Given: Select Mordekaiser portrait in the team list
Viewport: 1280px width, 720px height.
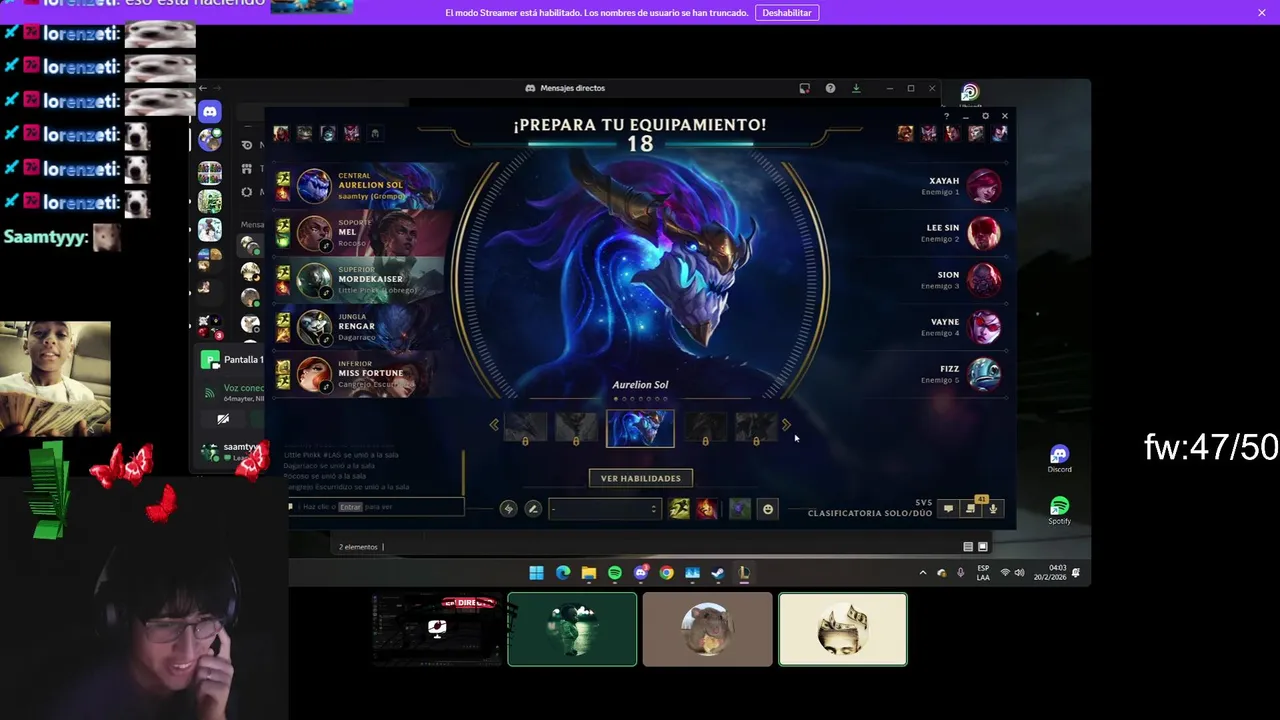Looking at the screenshot, I should (314, 279).
